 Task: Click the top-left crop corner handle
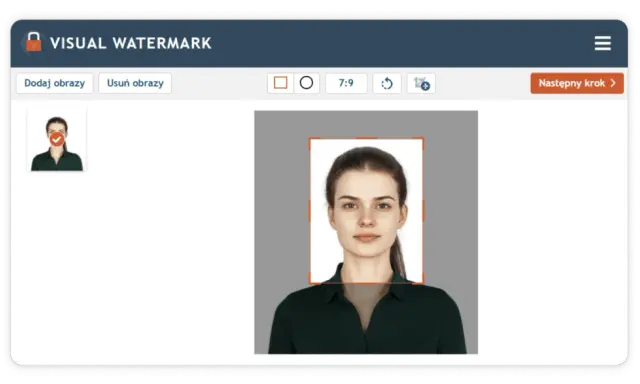[x=310, y=139]
